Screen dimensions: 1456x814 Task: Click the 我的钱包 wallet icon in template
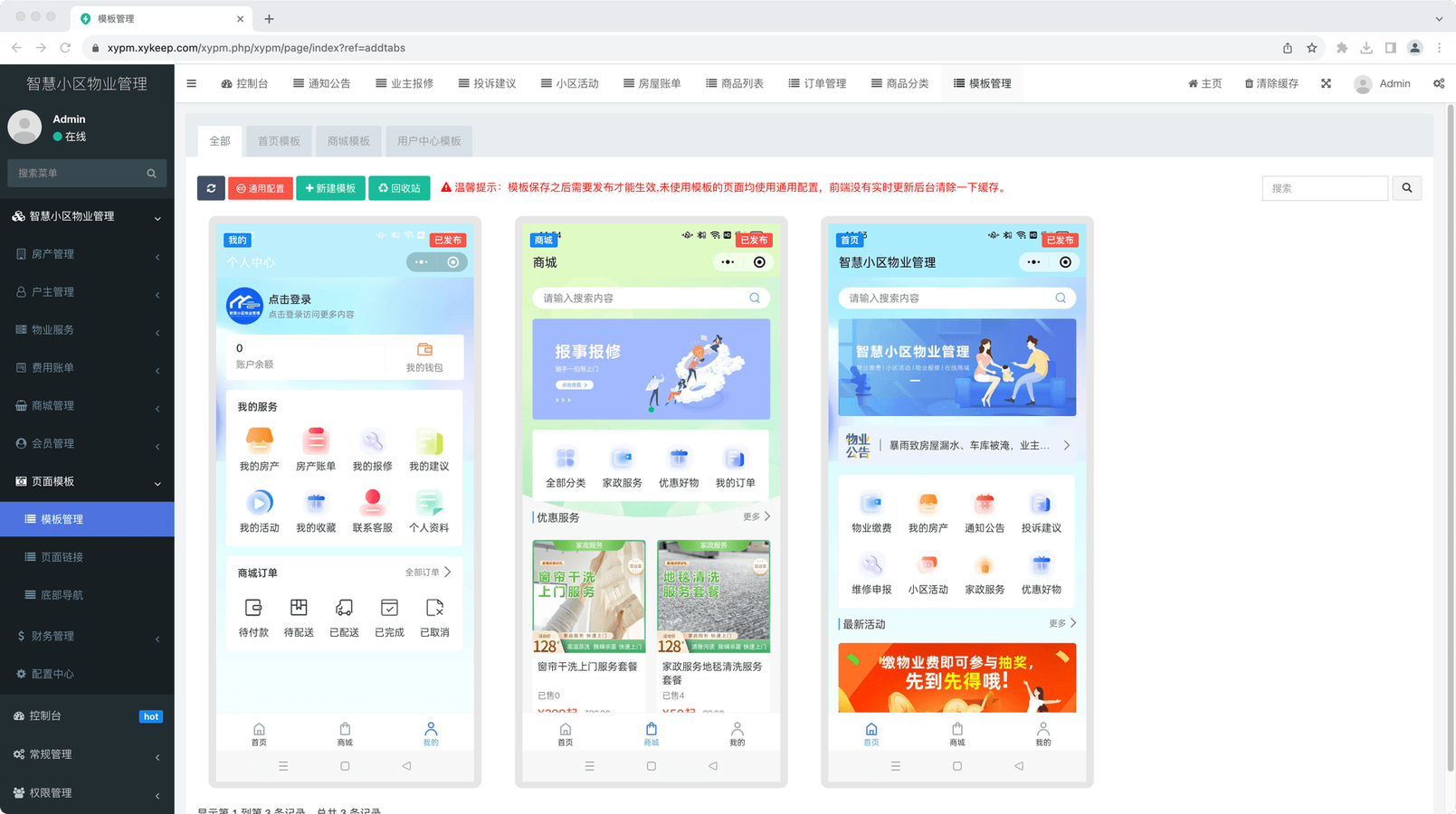pyautogui.click(x=424, y=350)
